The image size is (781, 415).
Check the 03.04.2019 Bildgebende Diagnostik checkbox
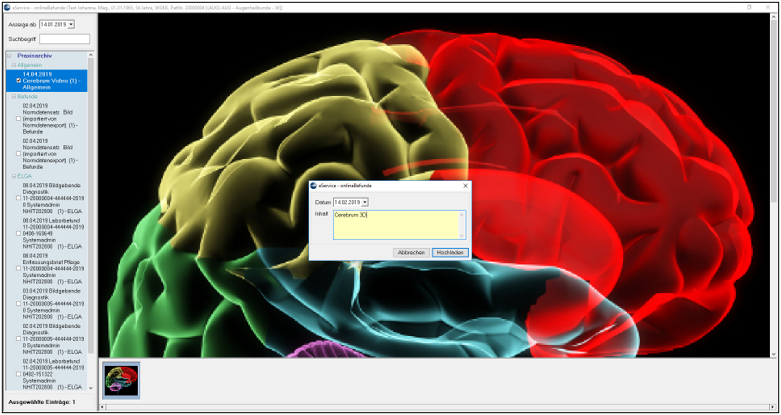18,303
